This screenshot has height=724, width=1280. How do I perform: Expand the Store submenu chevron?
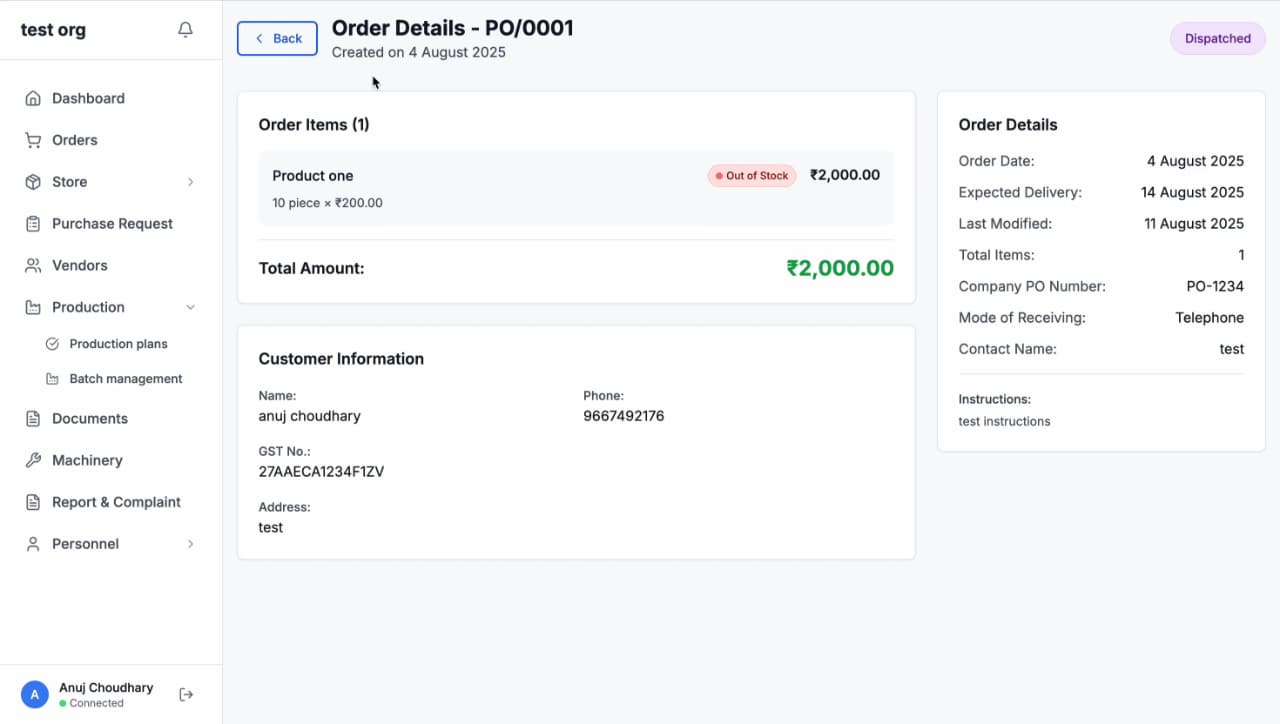click(190, 182)
